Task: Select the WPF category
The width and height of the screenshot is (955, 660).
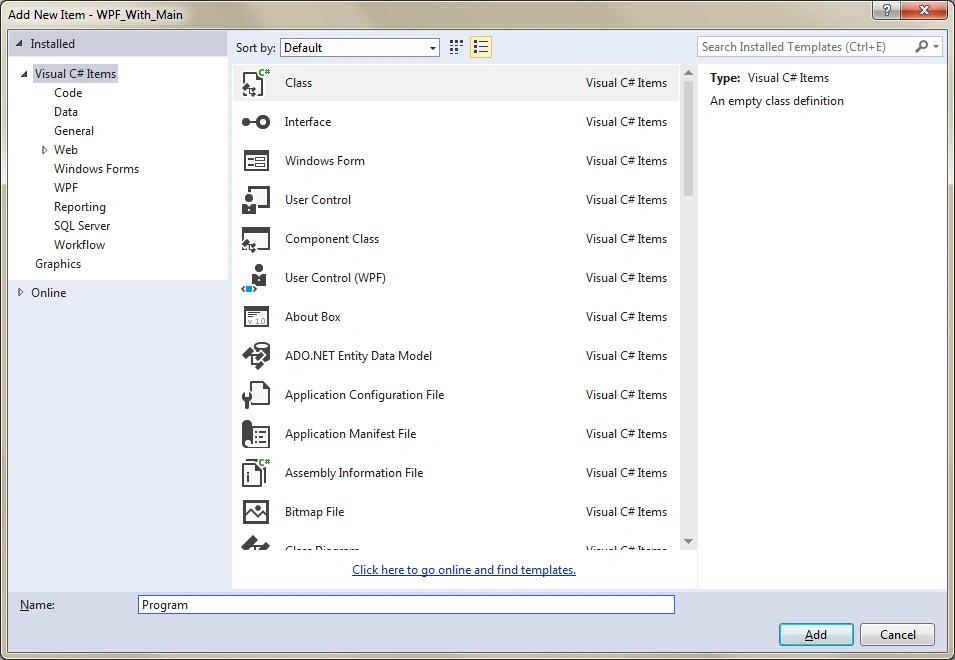Action: 66,188
